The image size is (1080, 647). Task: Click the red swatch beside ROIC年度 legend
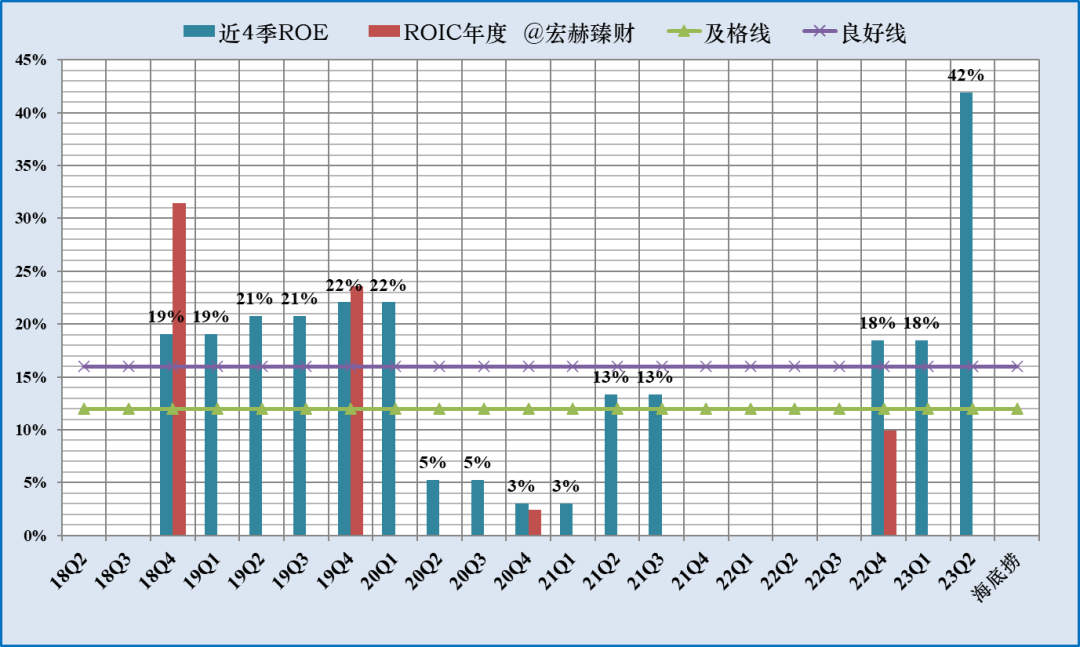[x=384, y=31]
